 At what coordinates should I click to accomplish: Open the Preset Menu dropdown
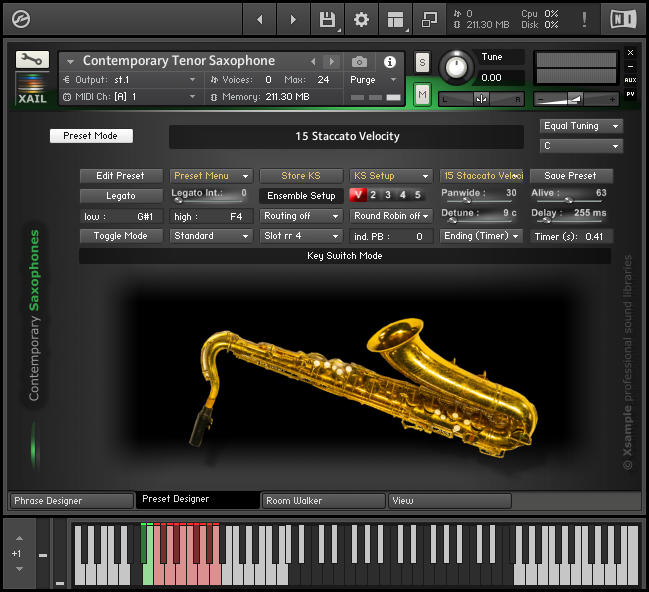pyautogui.click(x=211, y=176)
